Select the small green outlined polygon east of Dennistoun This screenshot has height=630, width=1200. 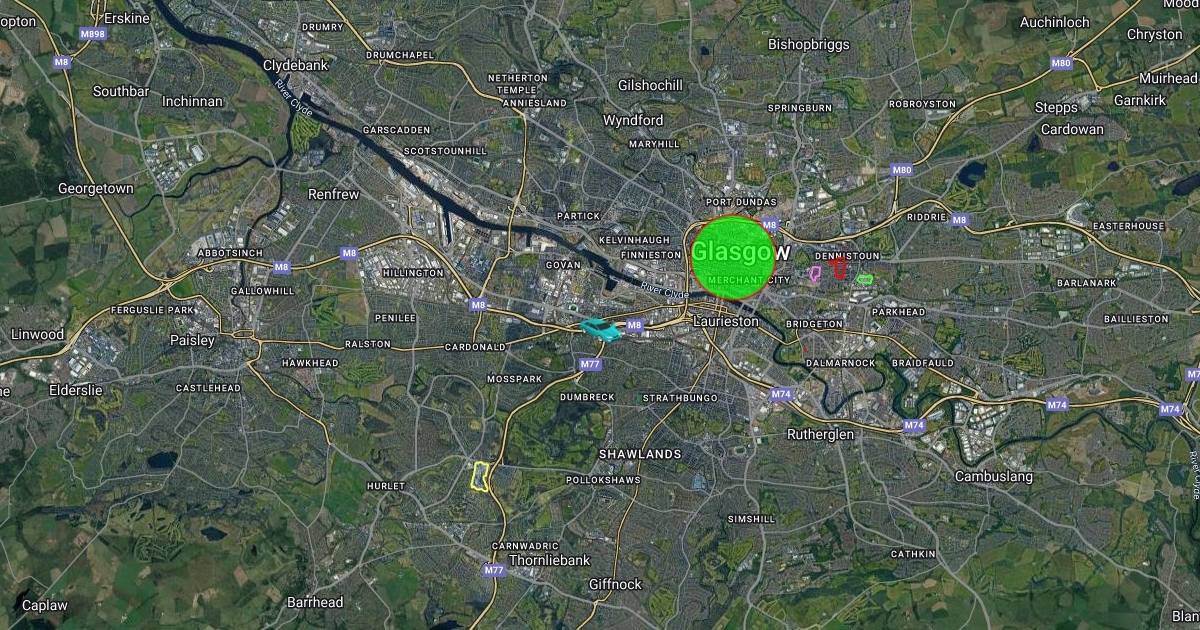tap(865, 278)
